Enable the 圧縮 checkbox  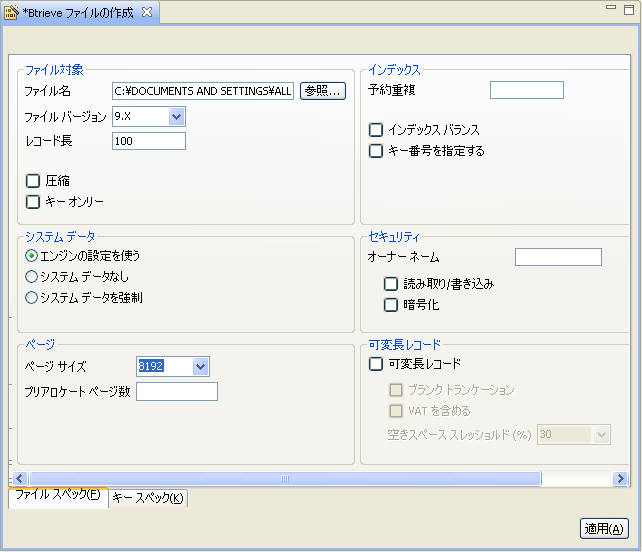click(33, 181)
